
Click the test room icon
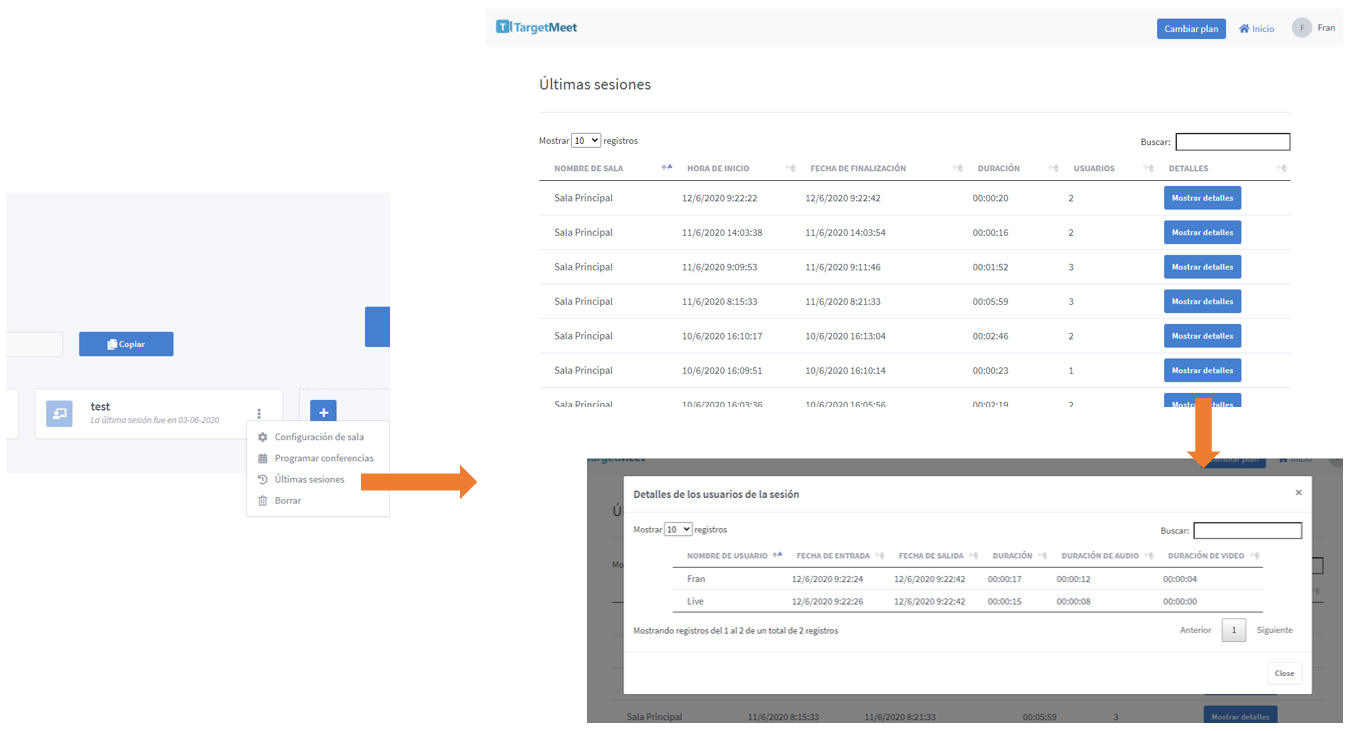60,413
